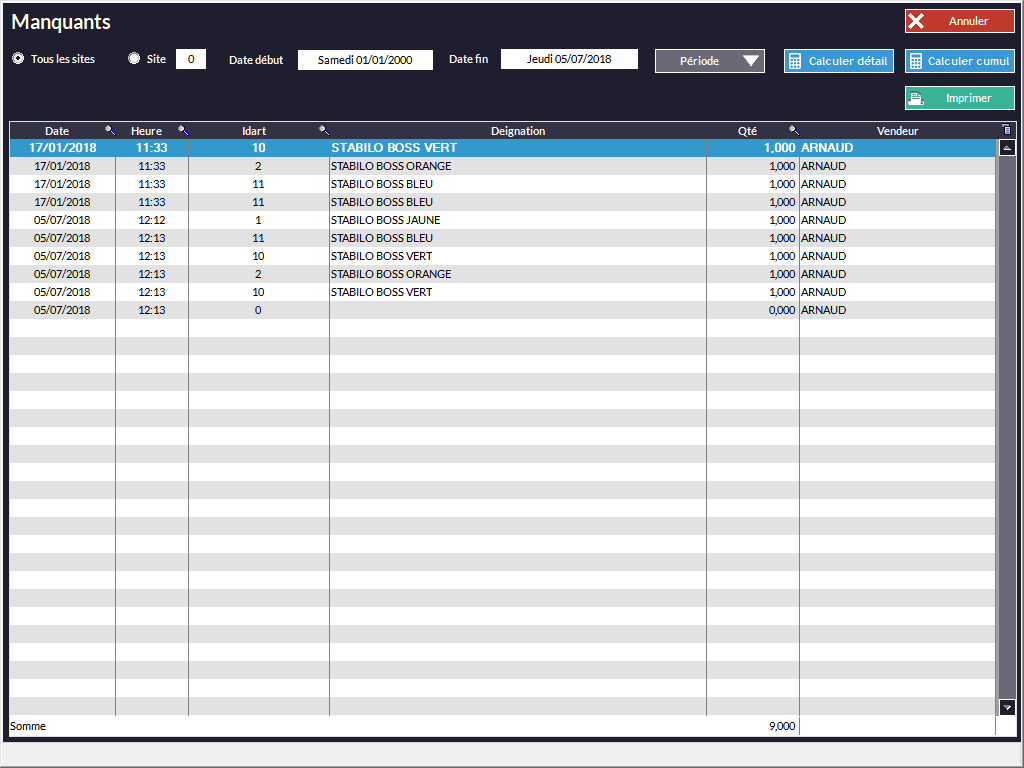Image resolution: width=1024 pixels, height=768 pixels.
Task: Click the search icon in Heure column header
Action: pos(183,130)
